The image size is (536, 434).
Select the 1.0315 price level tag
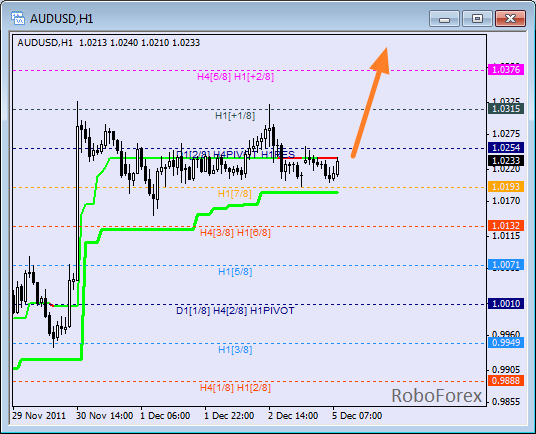click(x=506, y=109)
